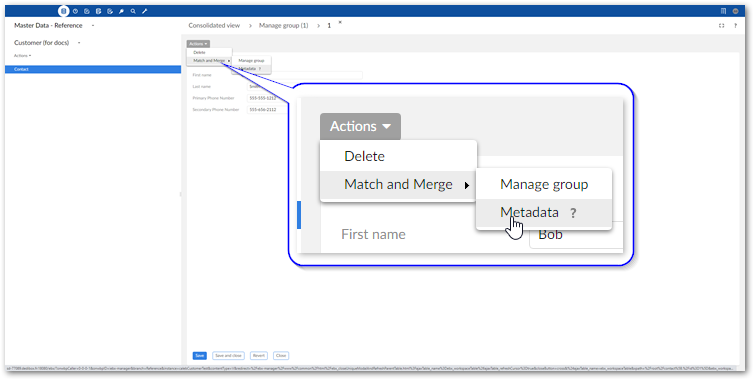Expand the Master Data - Reference dropdown
754x380 pixels.
(x=93, y=25)
